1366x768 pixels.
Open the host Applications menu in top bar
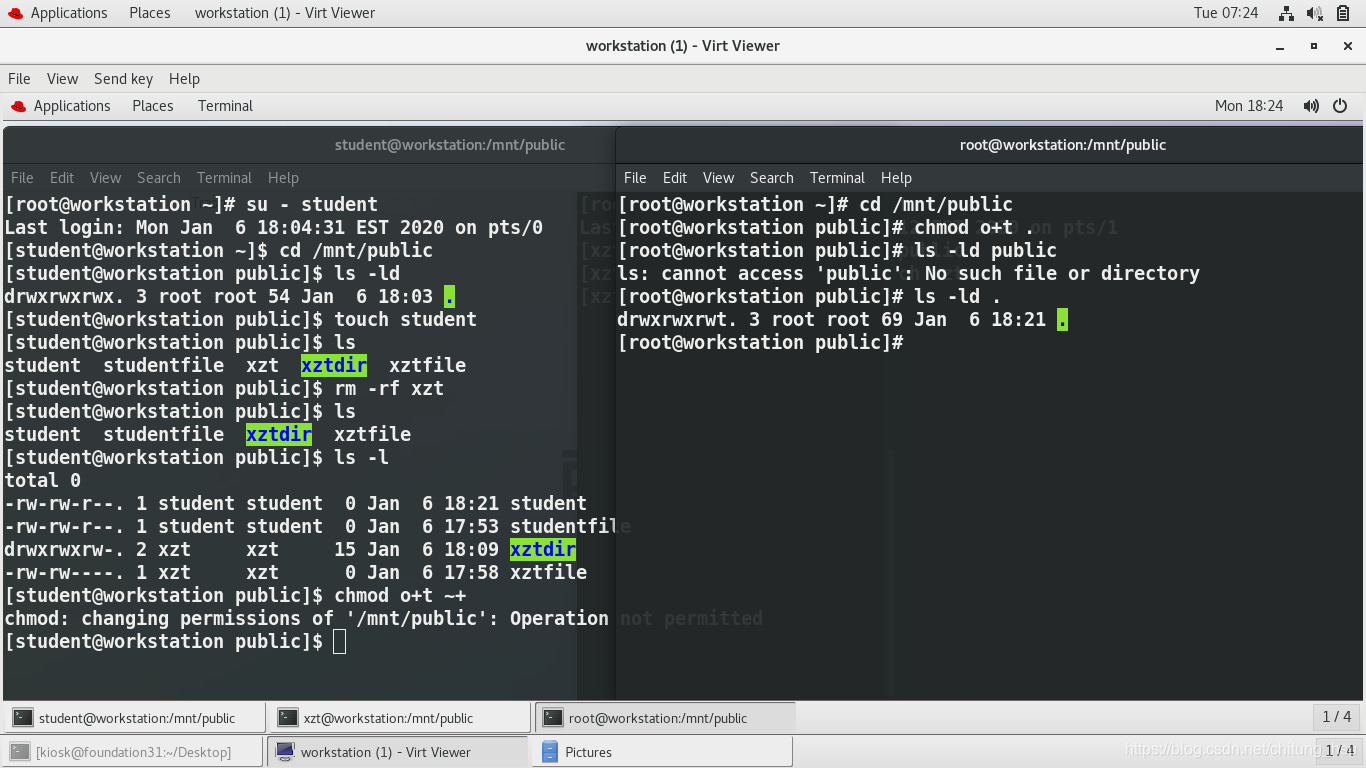(x=69, y=13)
